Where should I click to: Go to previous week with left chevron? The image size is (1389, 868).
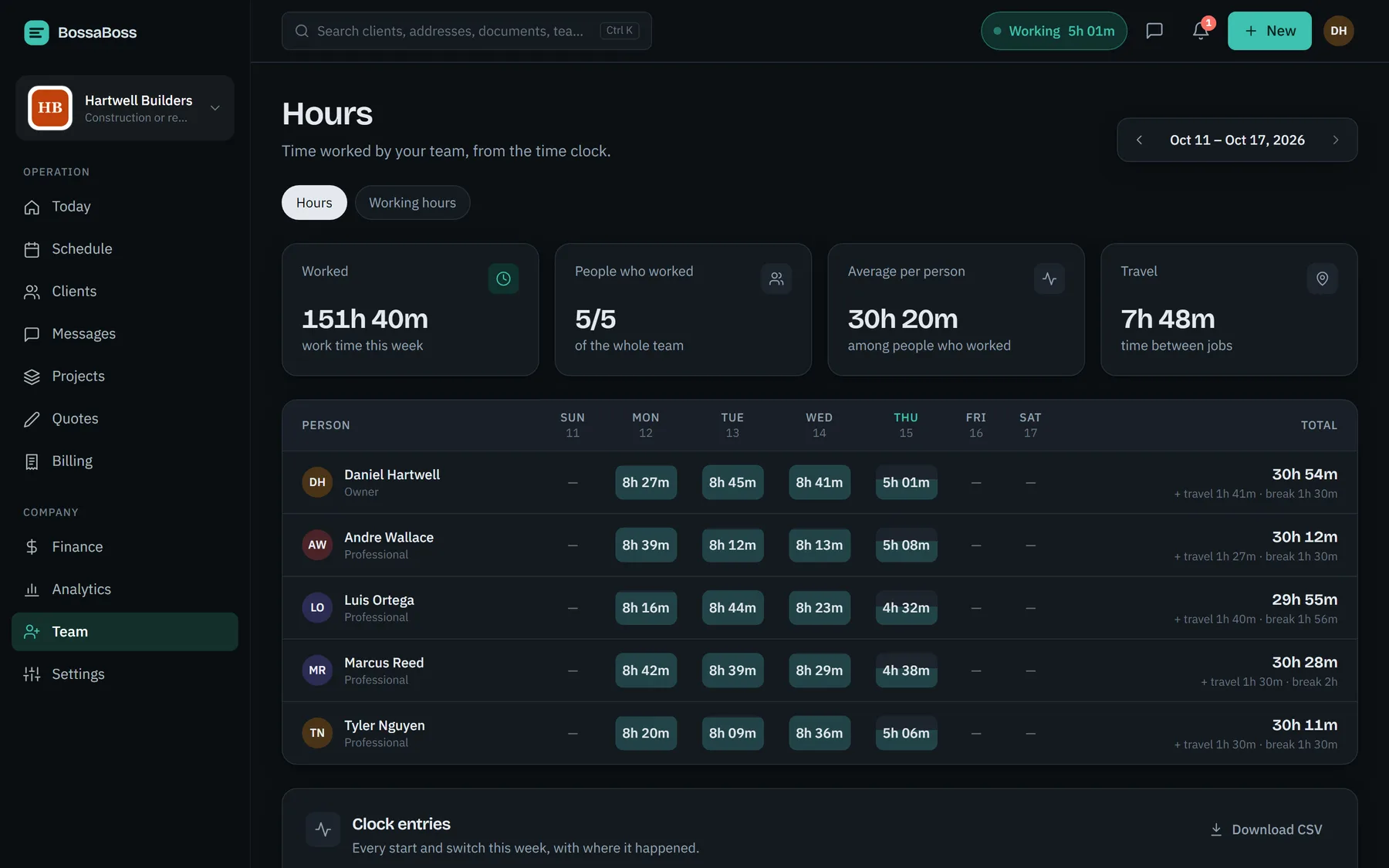pyautogui.click(x=1139, y=140)
